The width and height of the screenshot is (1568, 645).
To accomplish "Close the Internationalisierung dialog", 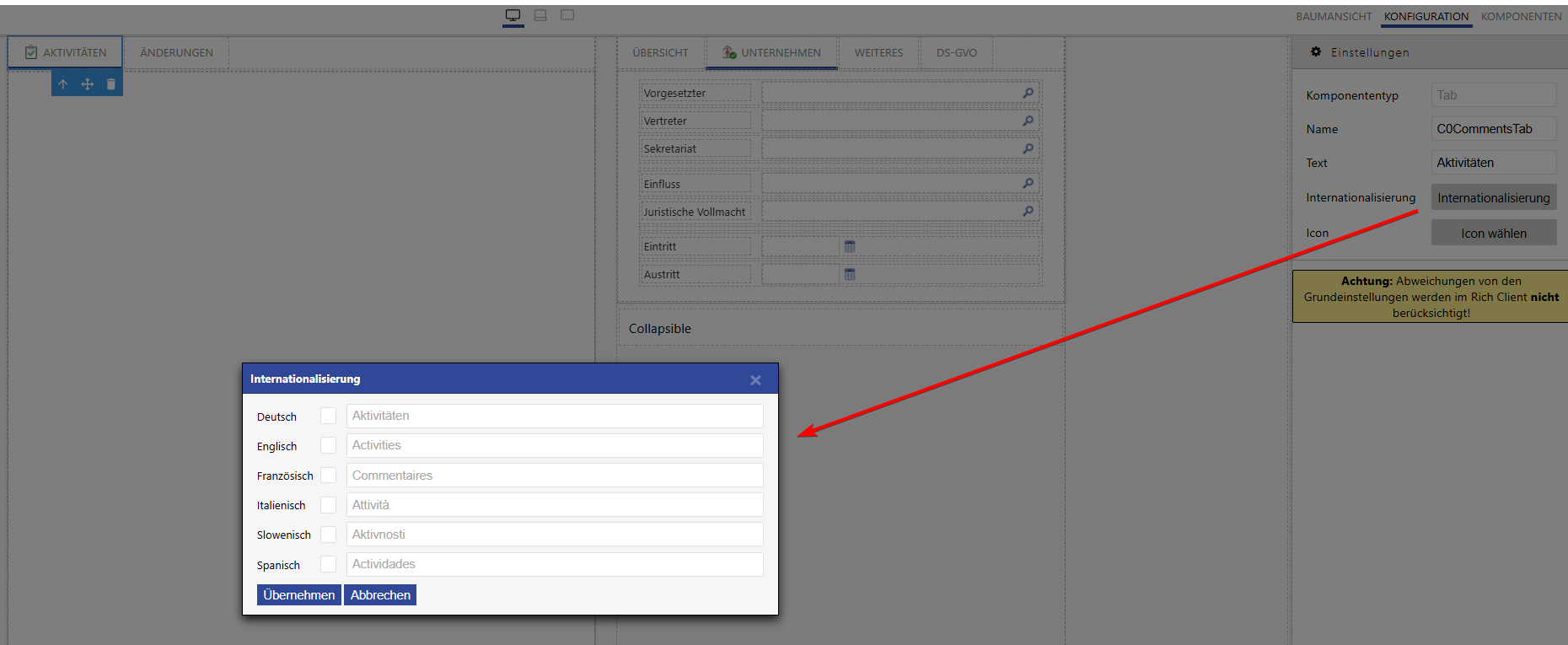I will [x=755, y=380].
